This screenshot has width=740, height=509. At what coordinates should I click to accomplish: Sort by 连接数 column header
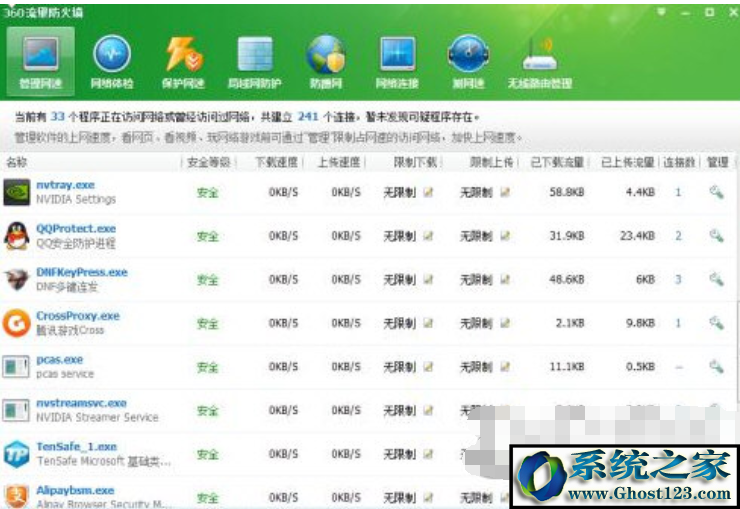click(x=679, y=162)
